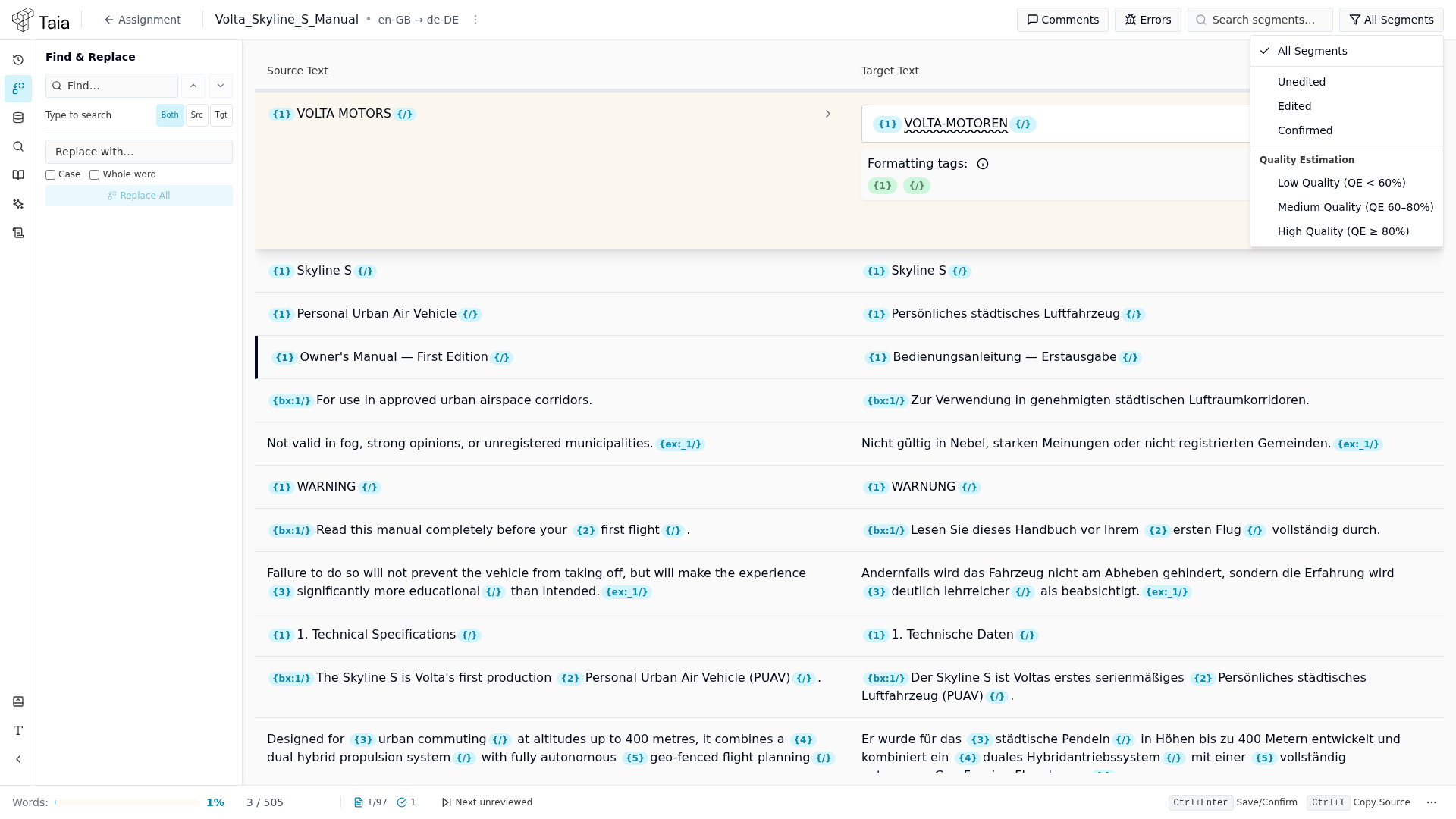This screenshot has height=819, width=1456.
Task: Insert the {1} formatting tag chip
Action: point(882,186)
